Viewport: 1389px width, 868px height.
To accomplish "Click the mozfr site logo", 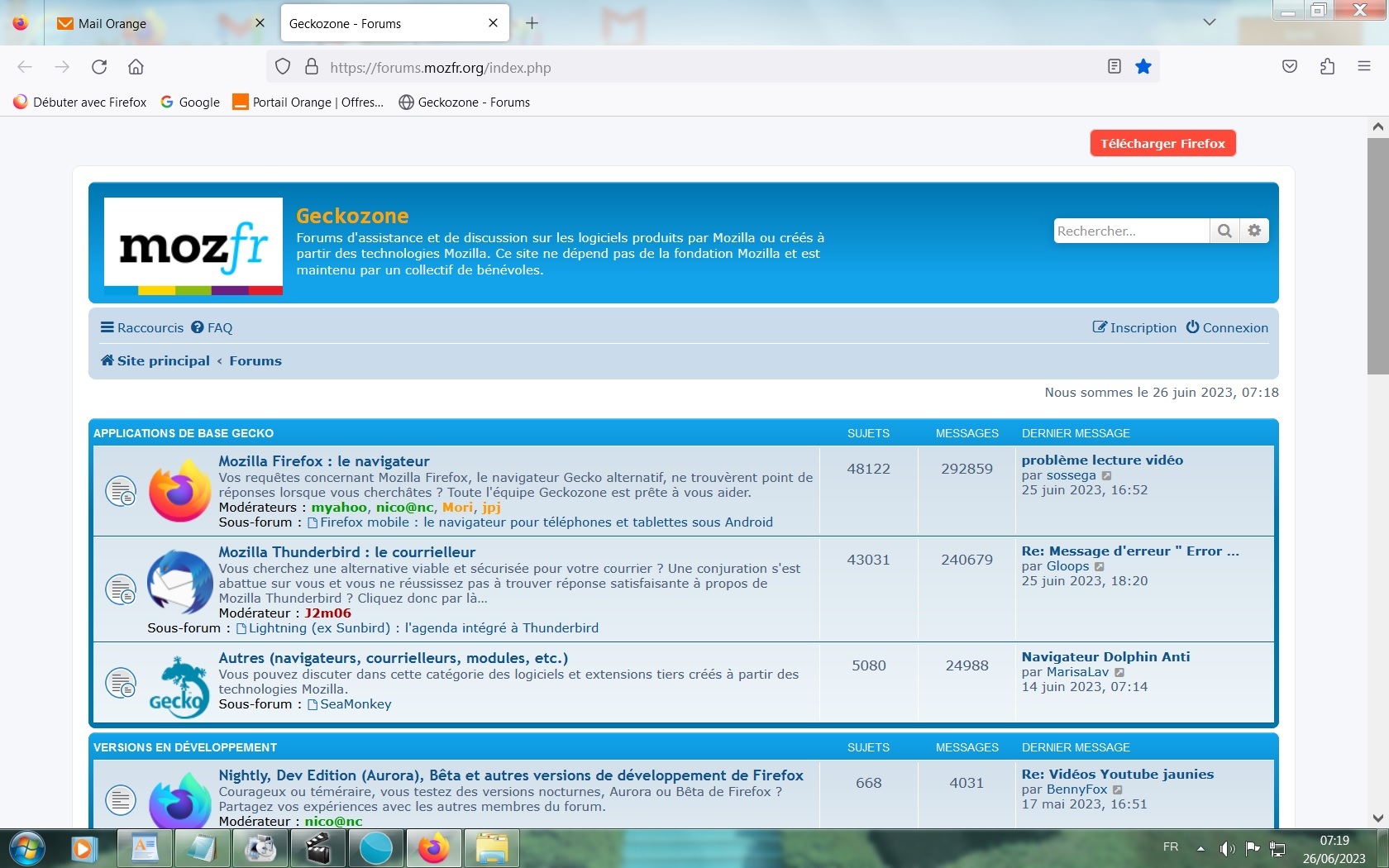I will coord(193,246).
